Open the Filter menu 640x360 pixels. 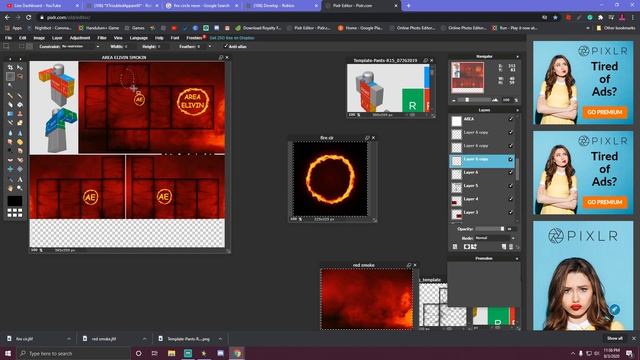(x=102, y=38)
